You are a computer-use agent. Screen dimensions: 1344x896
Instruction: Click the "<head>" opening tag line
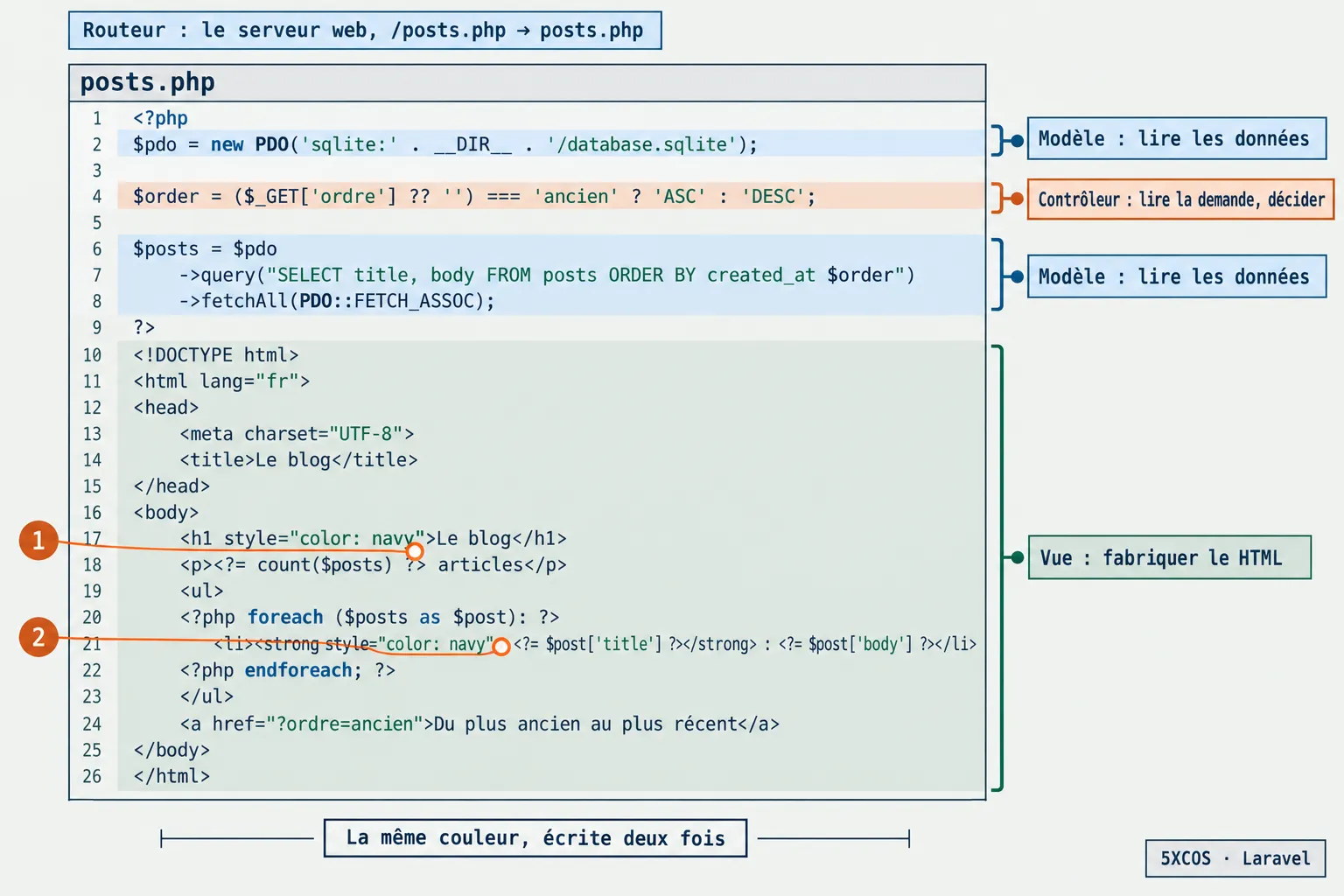(166, 408)
